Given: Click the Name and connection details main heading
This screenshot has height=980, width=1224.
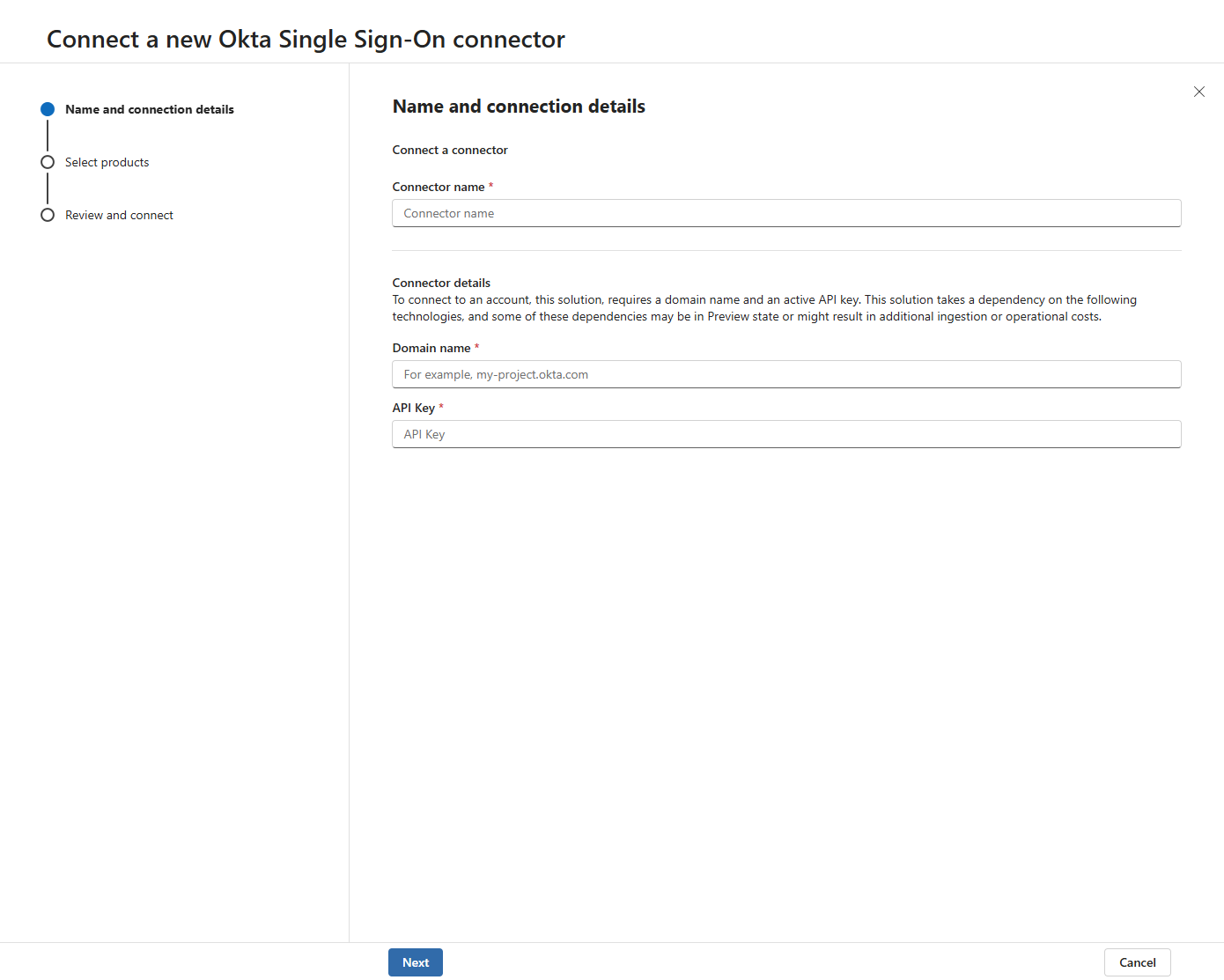Looking at the screenshot, I should pos(519,107).
